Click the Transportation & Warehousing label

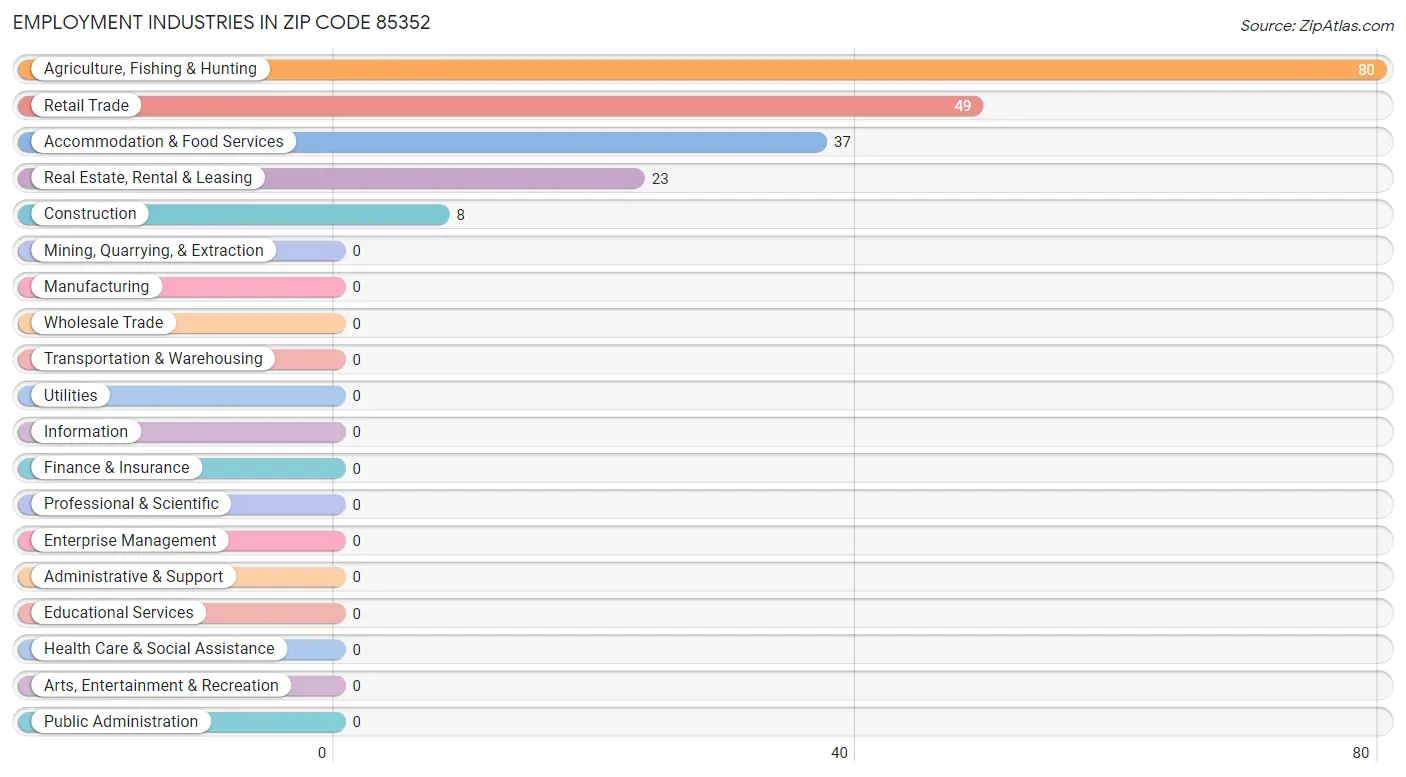coord(153,359)
